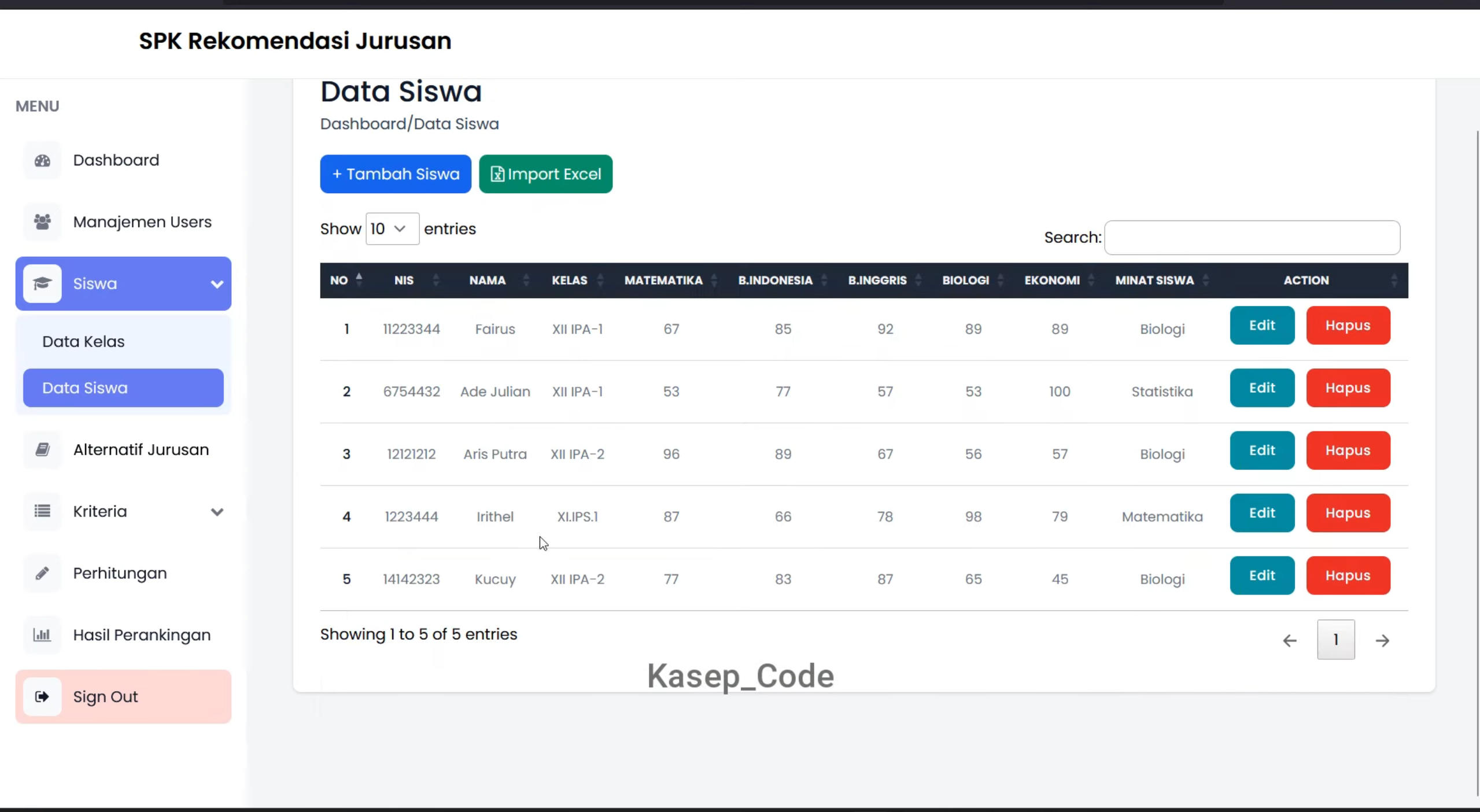The width and height of the screenshot is (1480, 812).
Task: Click the Hasil Perankingan chart icon
Action: [42, 635]
